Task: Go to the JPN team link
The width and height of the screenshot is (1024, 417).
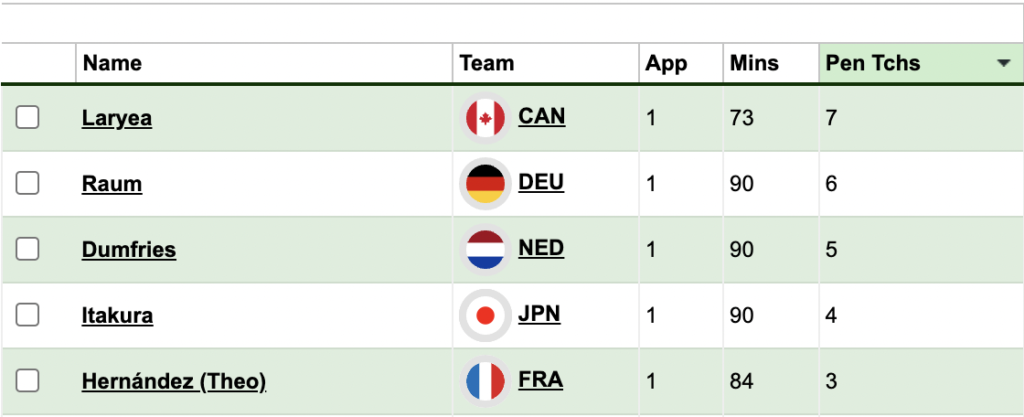Action: 539,315
